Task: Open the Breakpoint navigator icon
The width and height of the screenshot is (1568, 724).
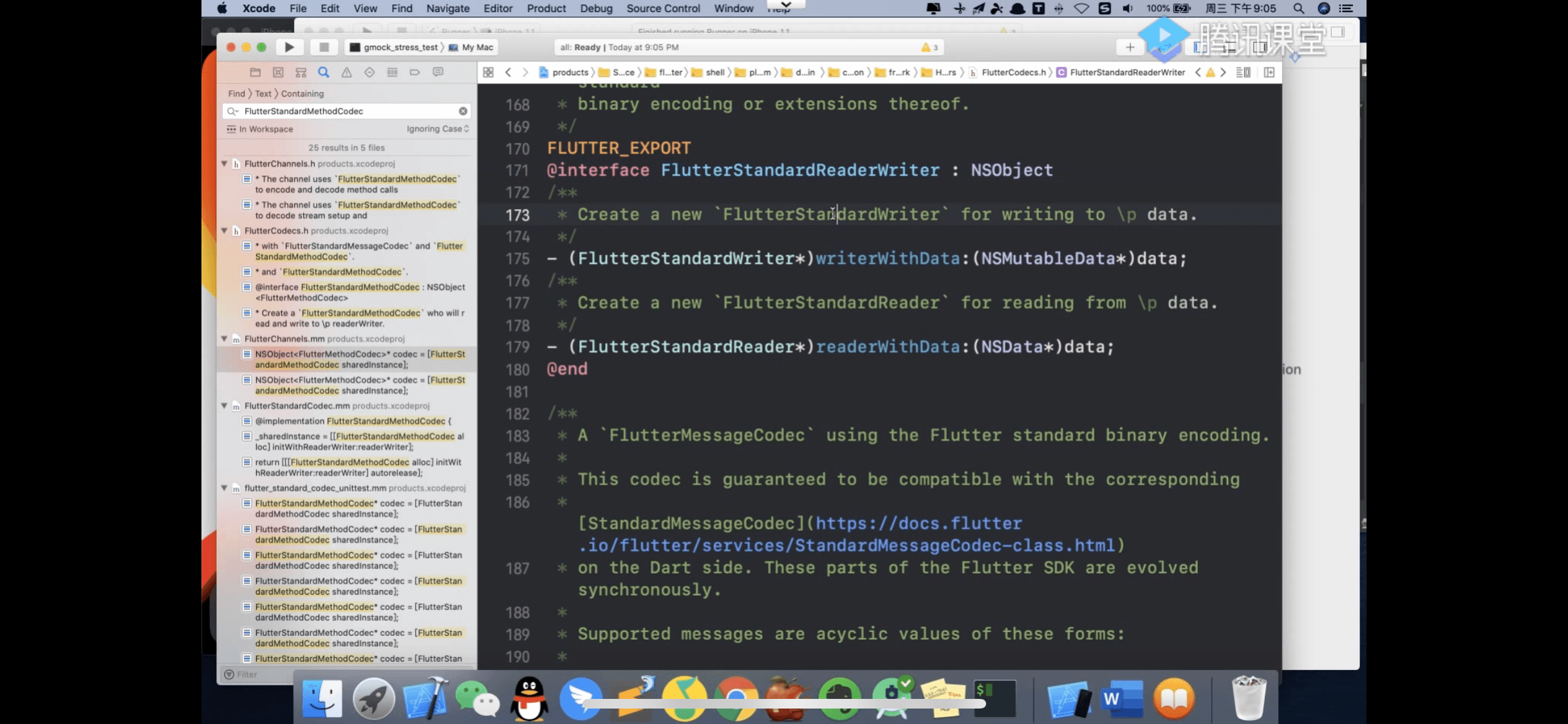Action: pyautogui.click(x=415, y=72)
